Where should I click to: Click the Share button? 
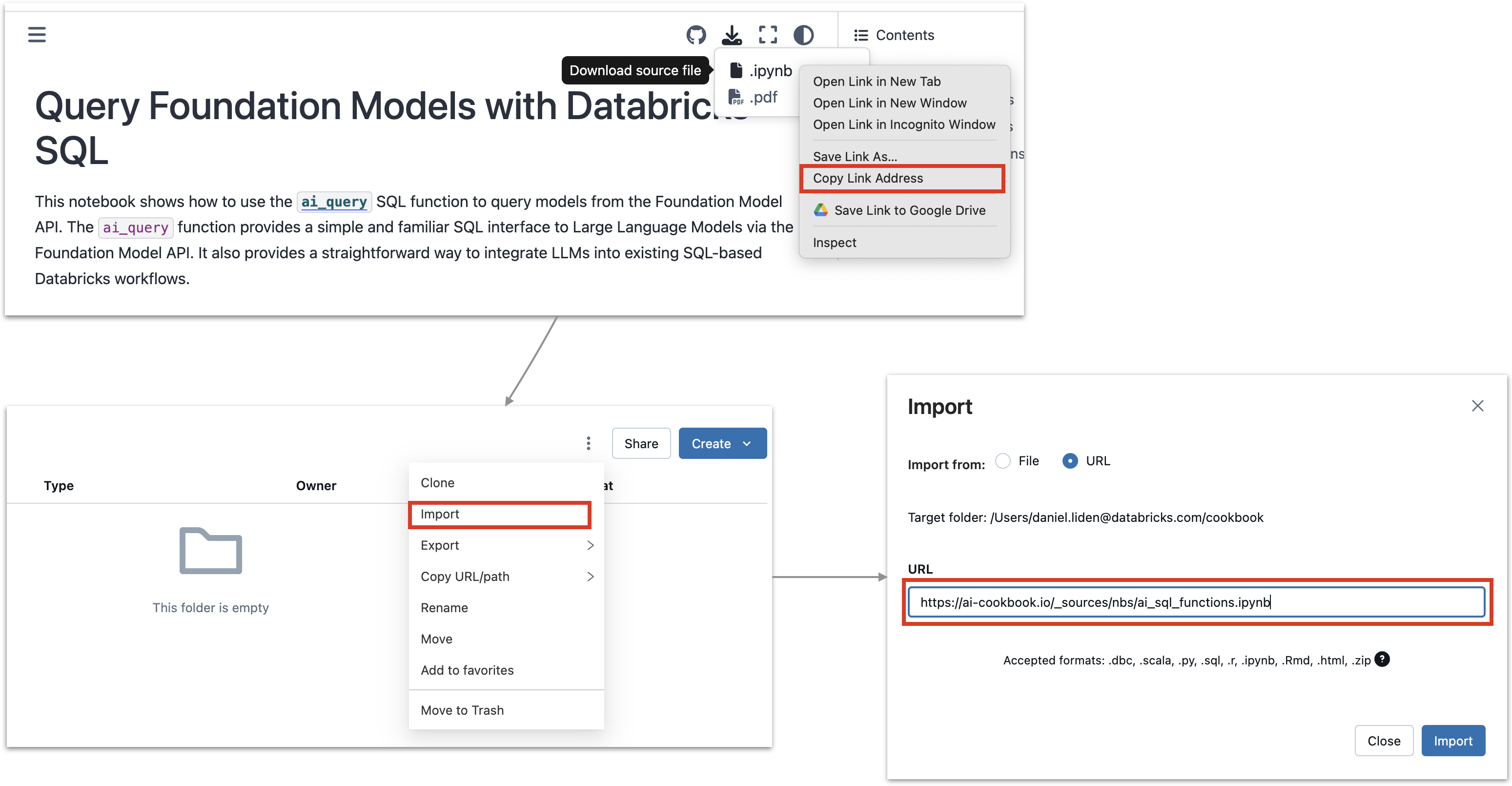pos(641,443)
